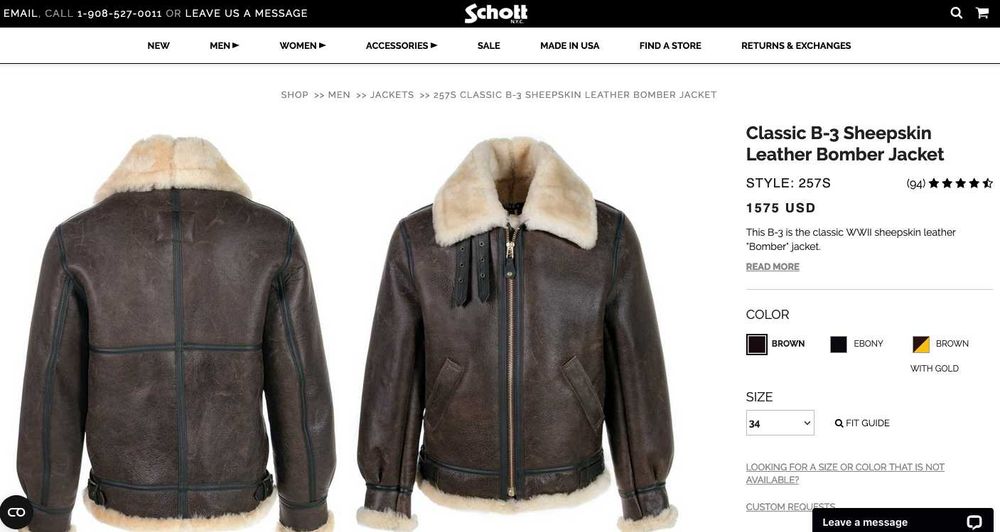This screenshot has width=1000, height=532.
Task: Open the search magnifier icon
Action: pos(956,13)
